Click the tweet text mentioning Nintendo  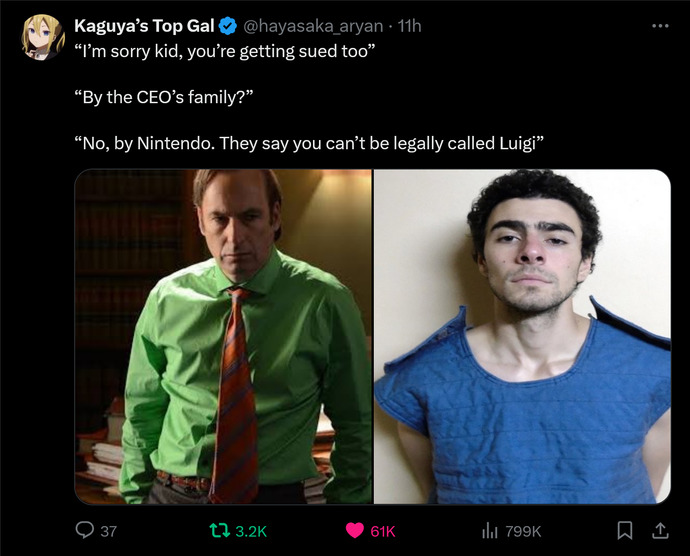point(309,144)
